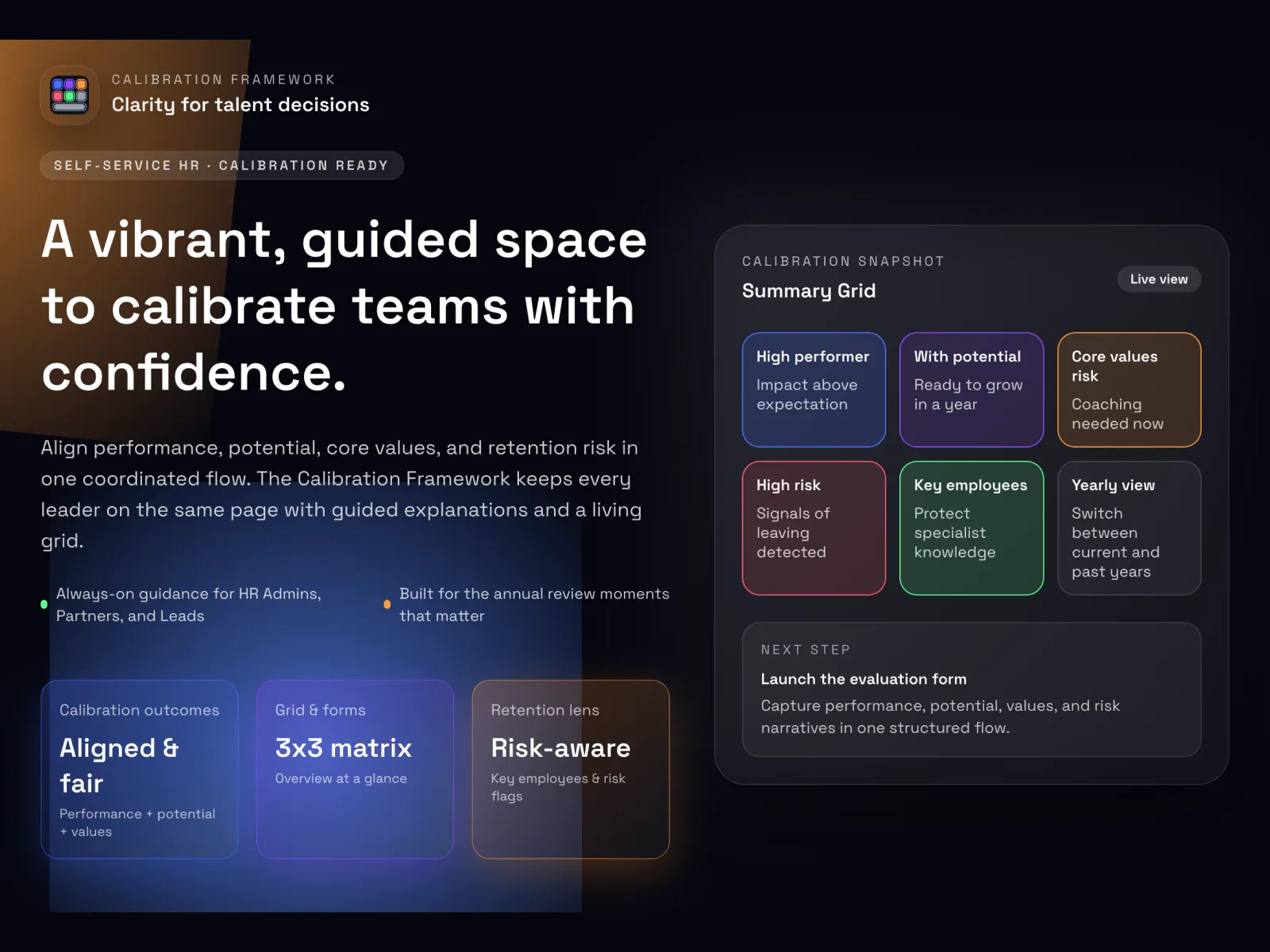
Task: Open the With potential grid card
Action: (x=970, y=390)
